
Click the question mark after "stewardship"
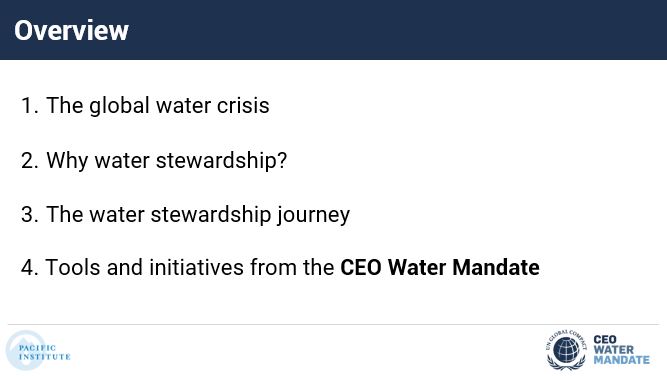[x=282, y=160]
